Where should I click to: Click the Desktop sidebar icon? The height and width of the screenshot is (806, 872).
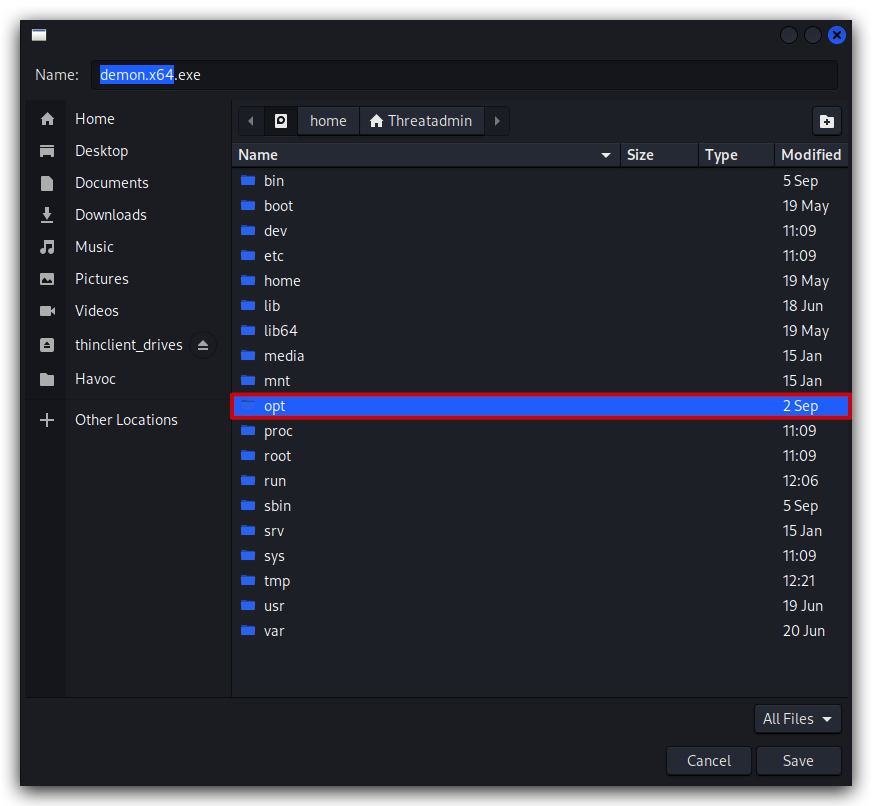pyautogui.click(x=47, y=151)
